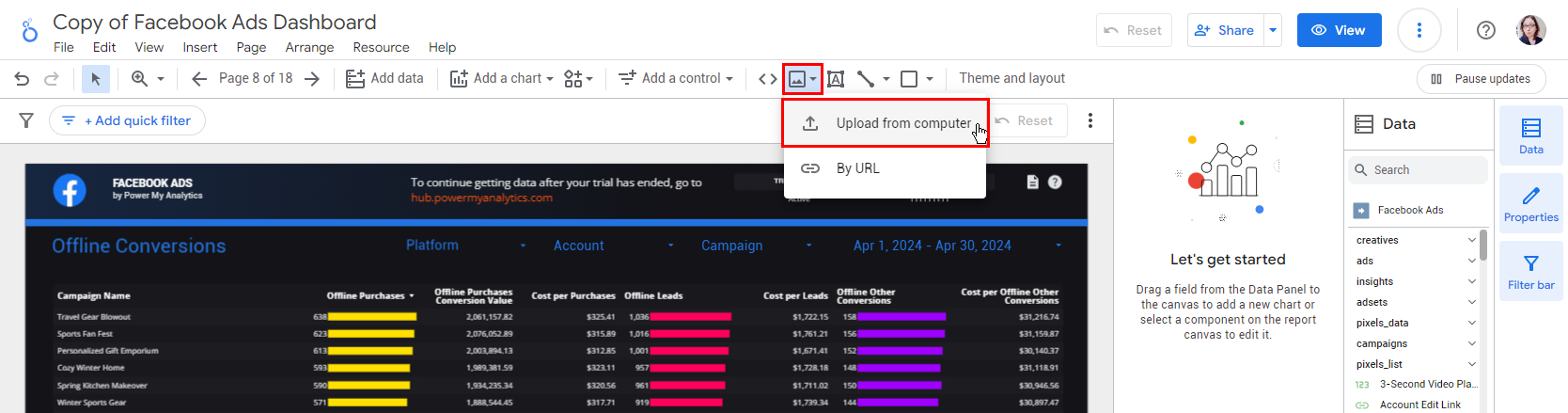Open the embed URL code icon

click(x=767, y=79)
